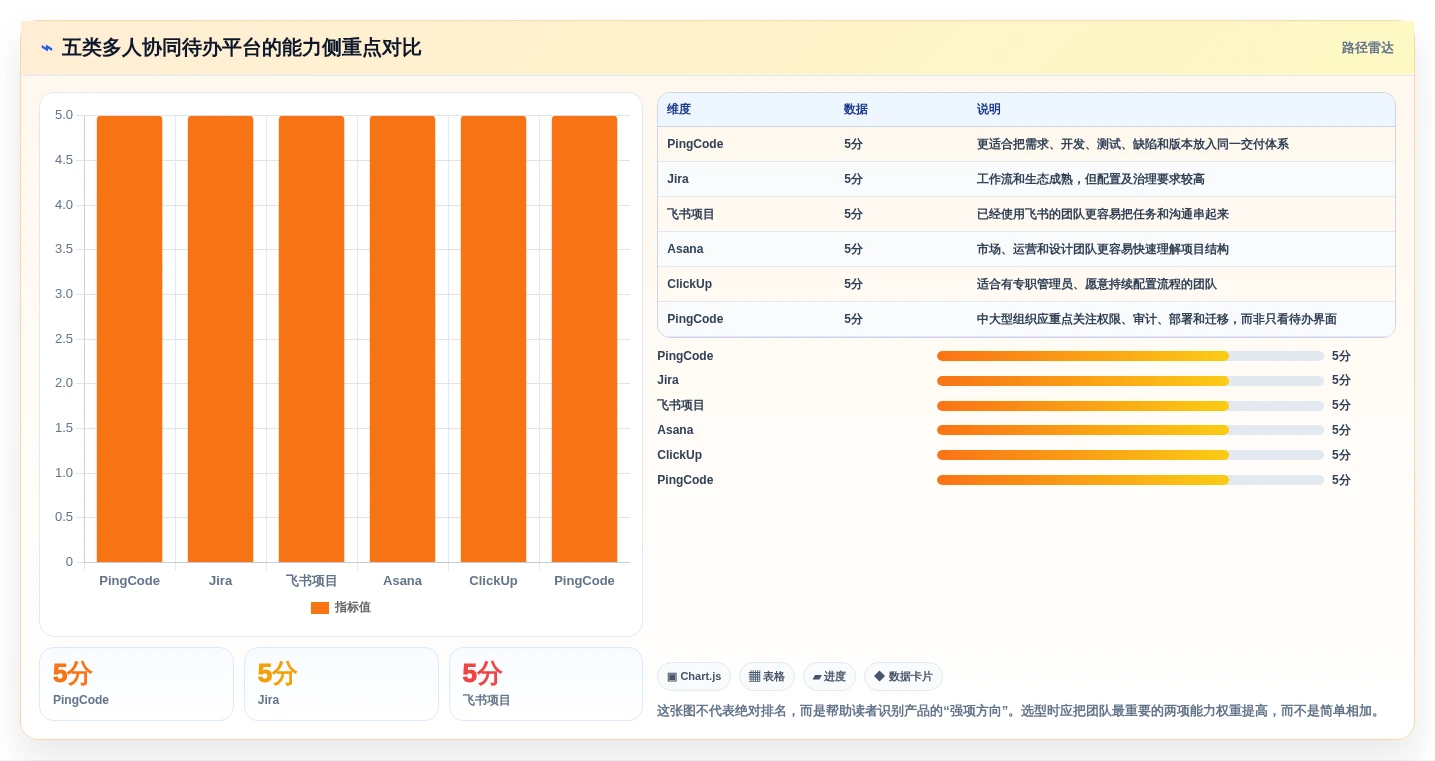Click the footnote beginning 这张图不代表绝对排名

click(1020, 711)
